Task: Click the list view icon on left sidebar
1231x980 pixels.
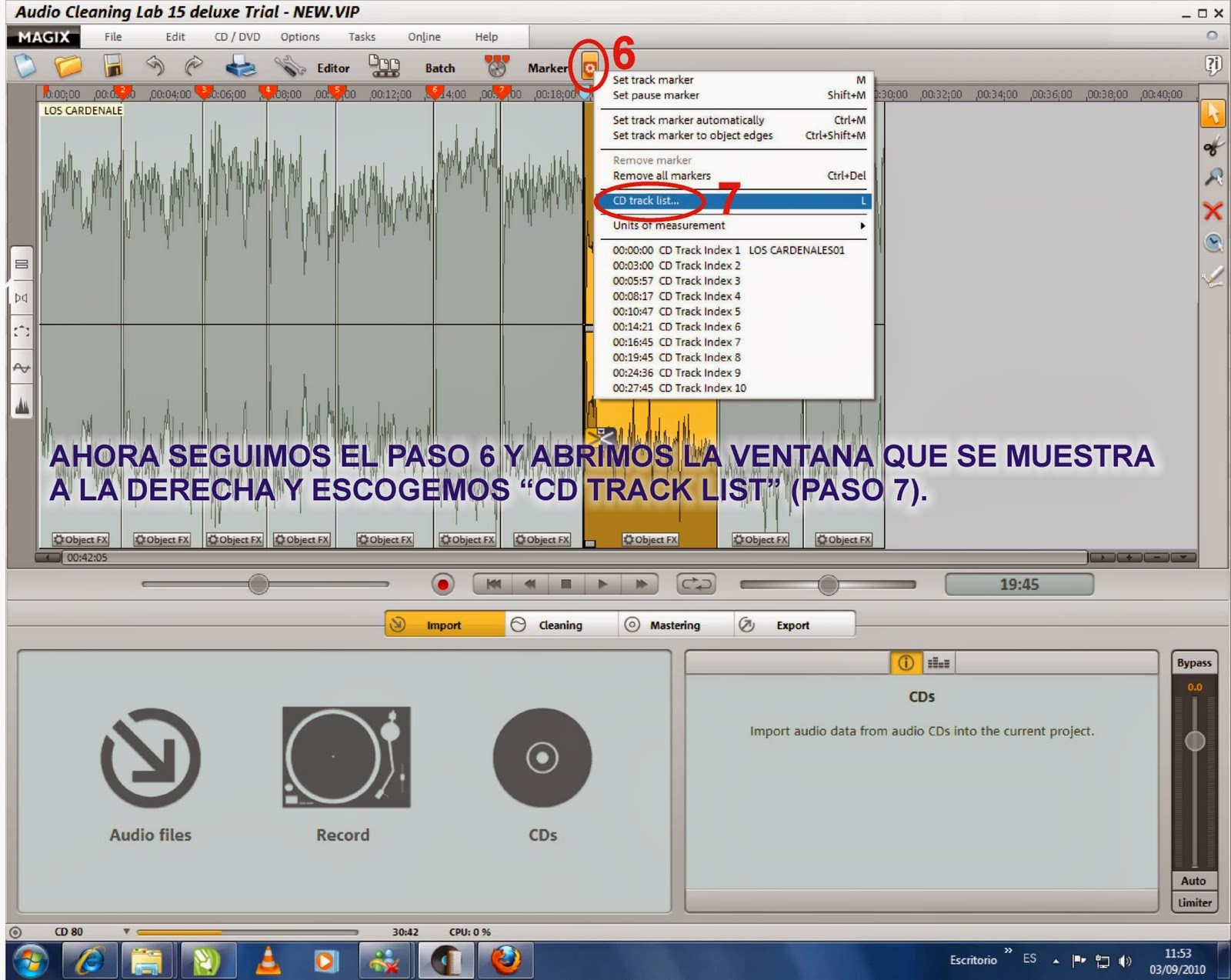Action: (22, 264)
